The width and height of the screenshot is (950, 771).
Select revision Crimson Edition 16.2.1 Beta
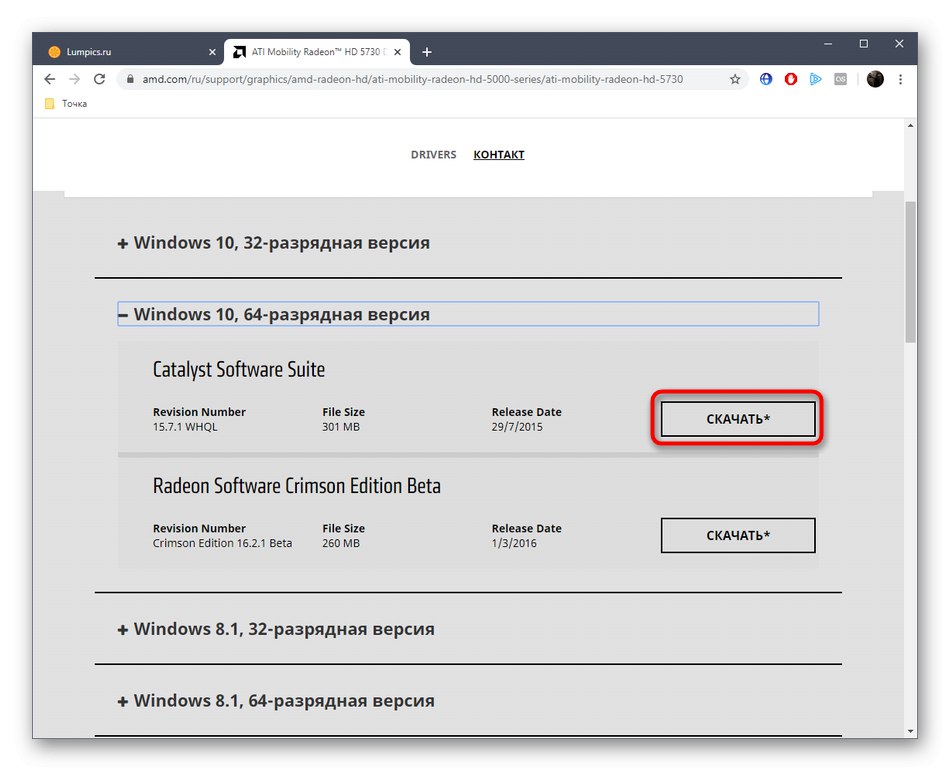tap(222, 543)
